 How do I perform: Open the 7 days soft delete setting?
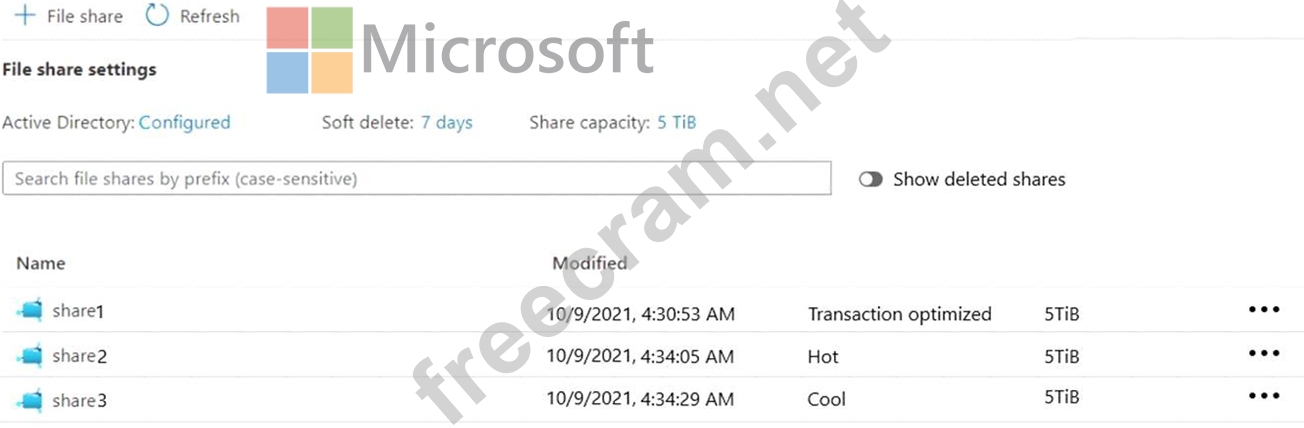[x=446, y=123]
